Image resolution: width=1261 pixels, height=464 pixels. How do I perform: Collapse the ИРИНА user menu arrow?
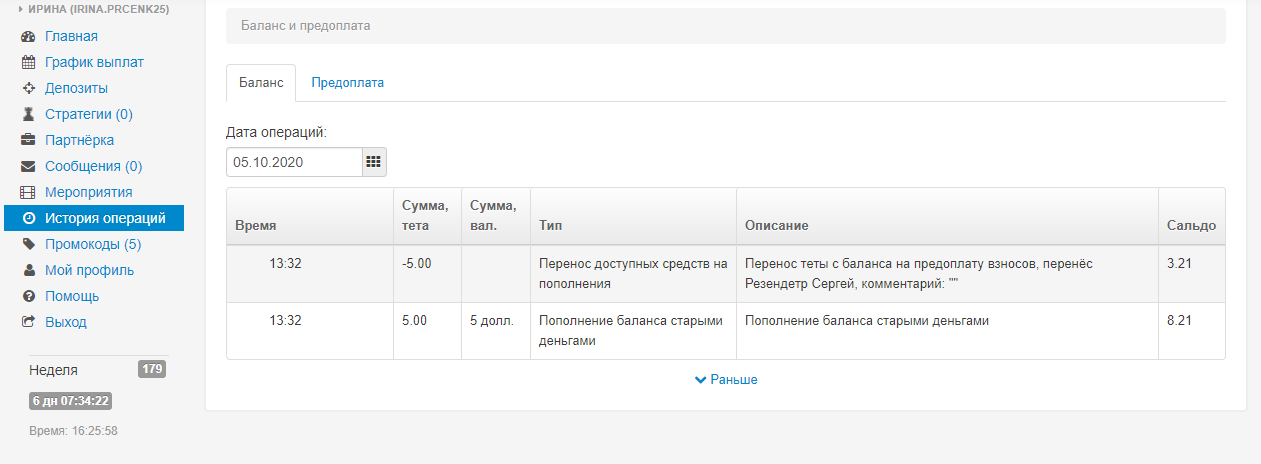coord(22,9)
